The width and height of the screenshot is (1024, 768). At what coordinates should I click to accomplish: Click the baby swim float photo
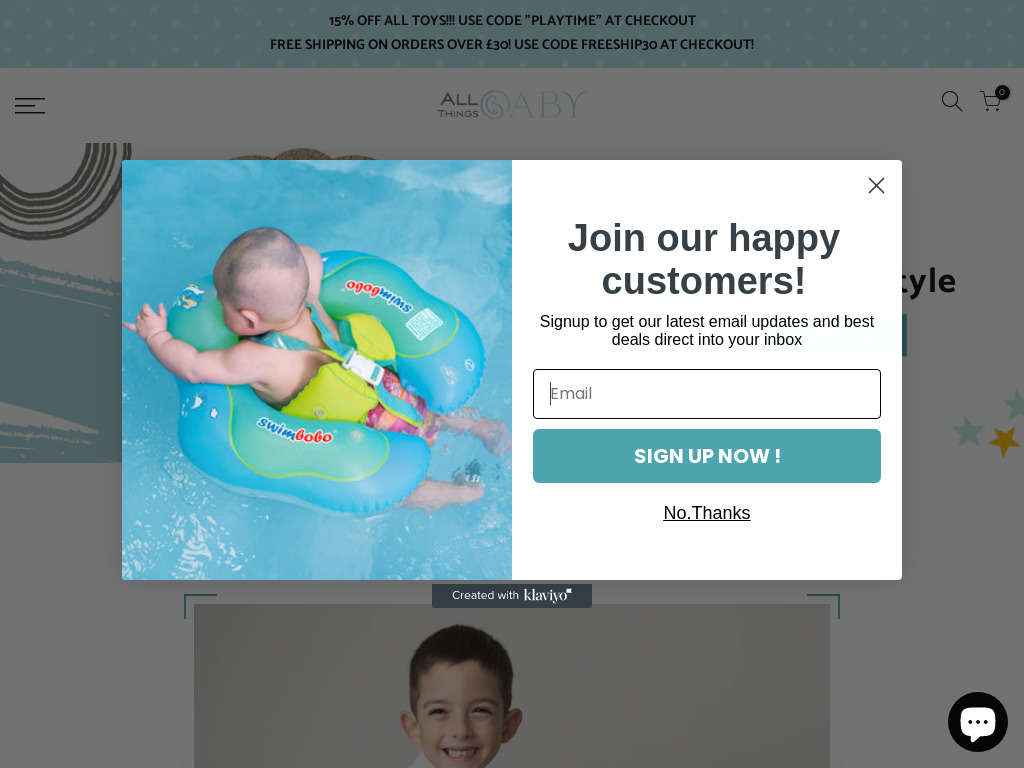coord(317,370)
